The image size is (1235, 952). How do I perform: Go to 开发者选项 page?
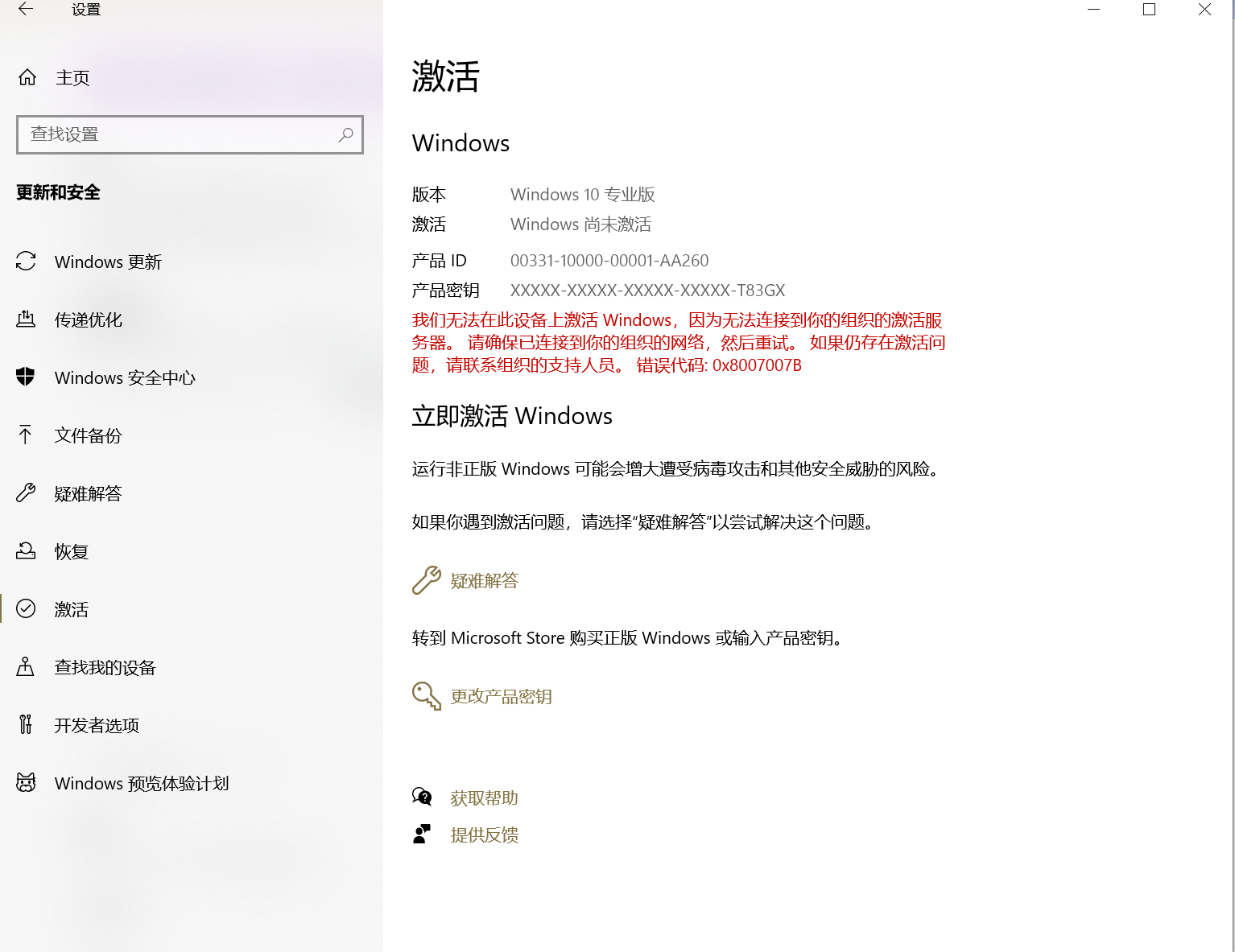tap(97, 725)
